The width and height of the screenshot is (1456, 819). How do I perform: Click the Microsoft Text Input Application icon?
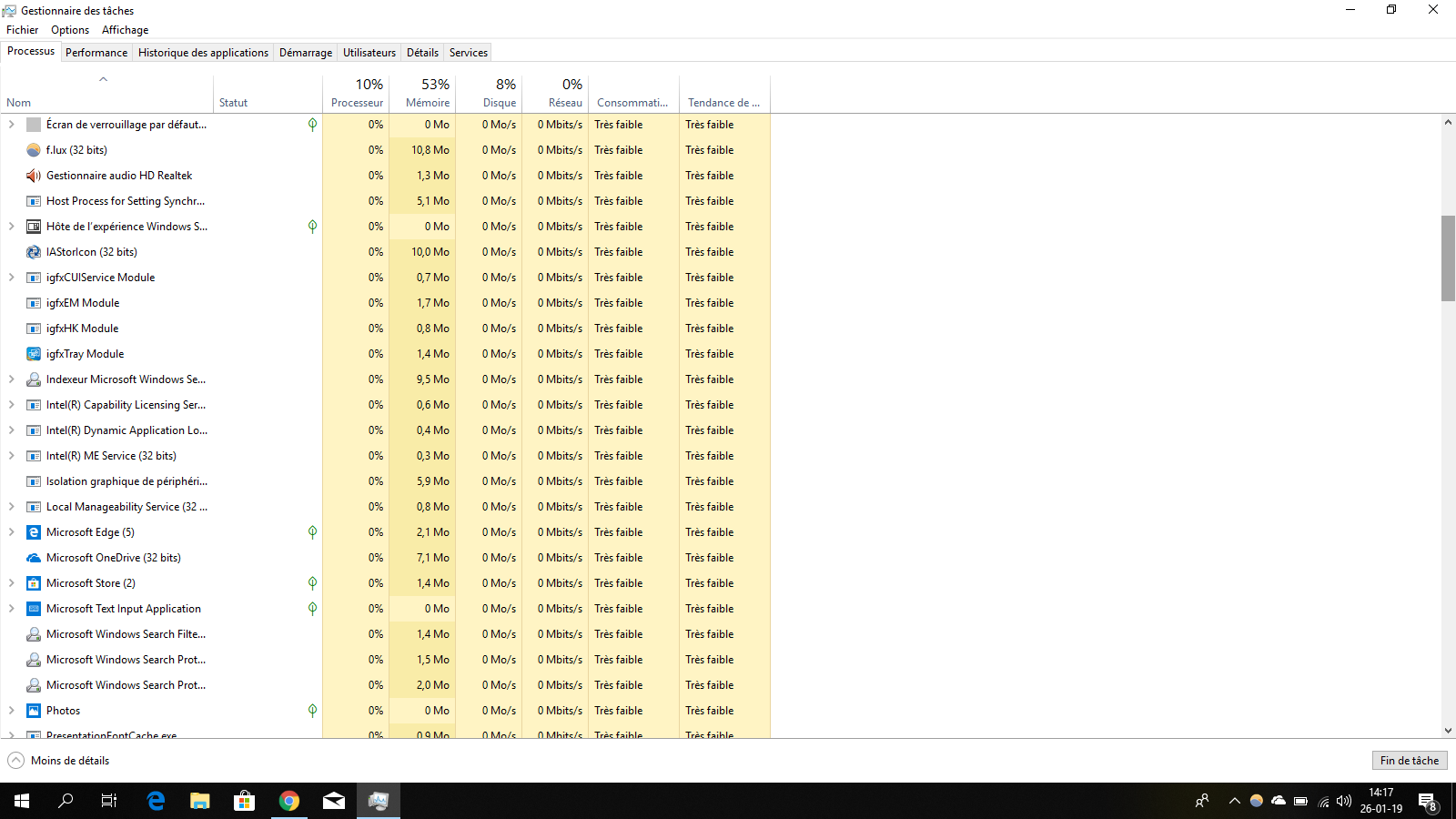click(x=34, y=609)
